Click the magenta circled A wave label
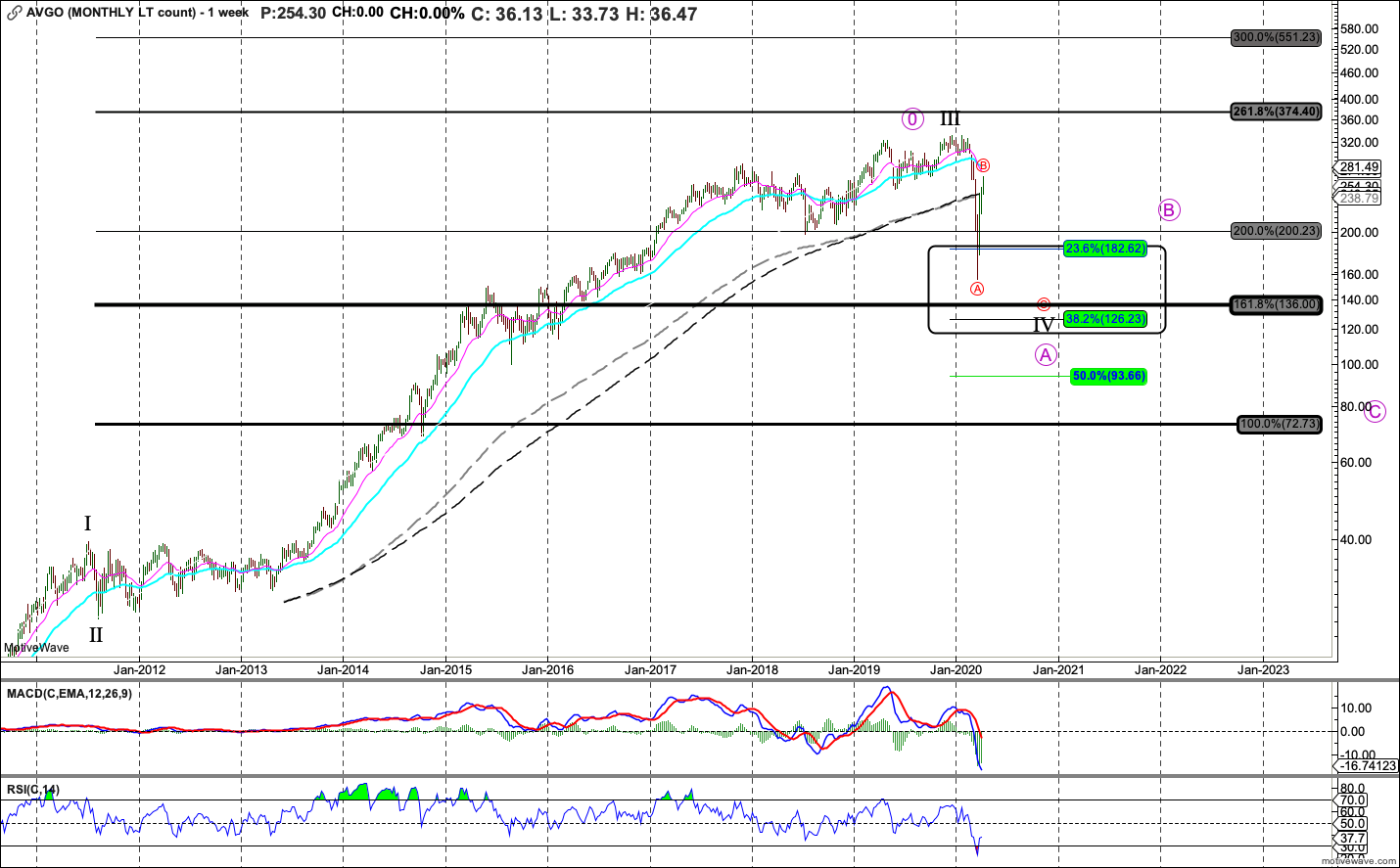The height and width of the screenshot is (868, 1400). (x=1046, y=355)
